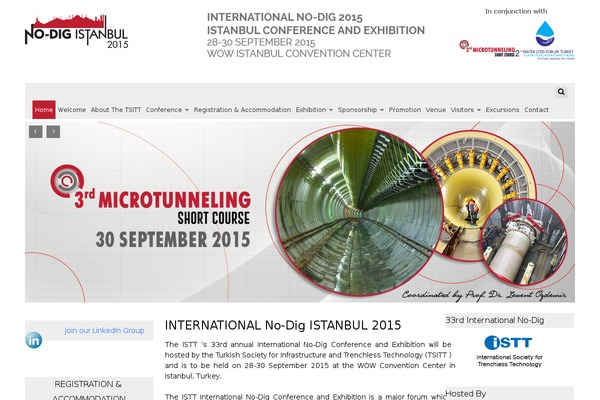The width and height of the screenshot is (600, 400).
Task: Select the Home menu item
Action: 44,110
